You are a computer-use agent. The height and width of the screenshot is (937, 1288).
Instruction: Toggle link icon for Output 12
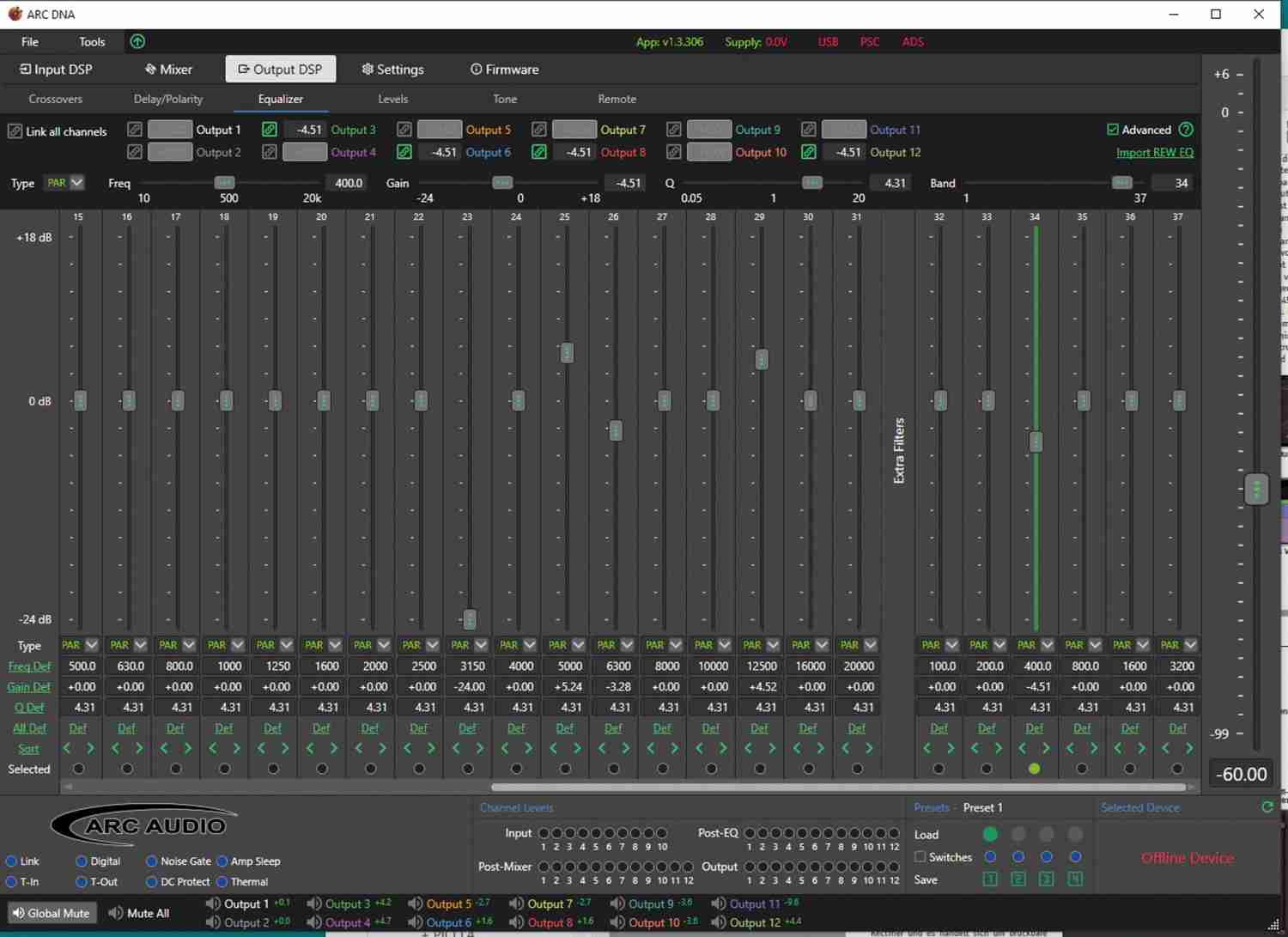tap(809, 152)
